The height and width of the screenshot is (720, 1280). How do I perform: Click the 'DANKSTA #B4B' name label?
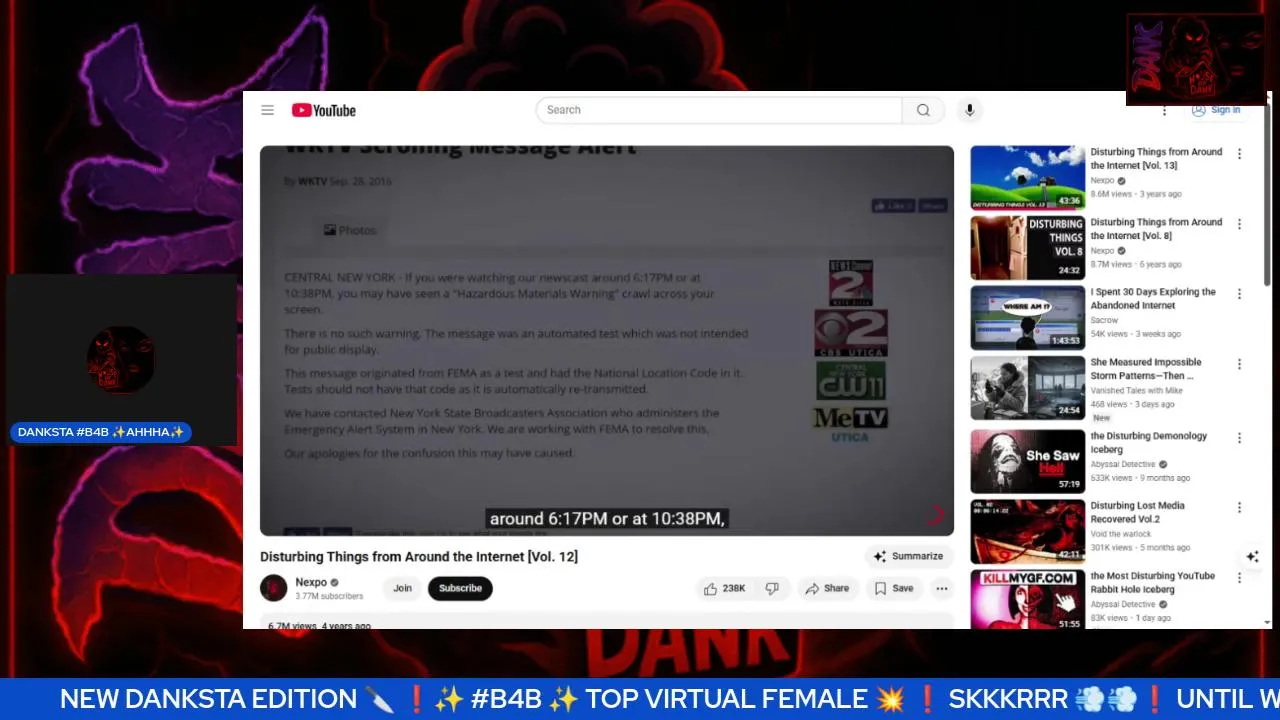[x=101, y=432]
